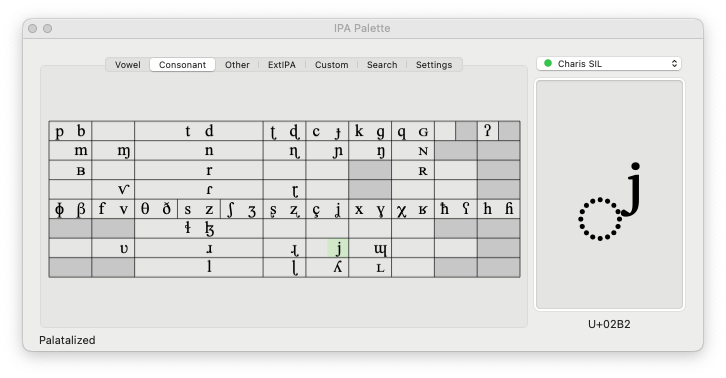This screenshot has width=726, height=378.
Task: Insert the velar nasal ŋ
Action: 380,151
